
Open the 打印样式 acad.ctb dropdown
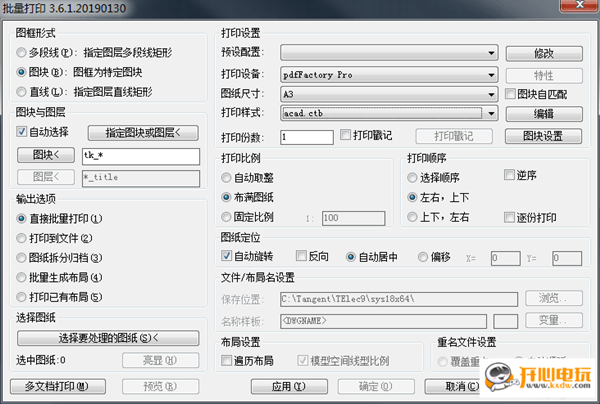coord(389,113)
